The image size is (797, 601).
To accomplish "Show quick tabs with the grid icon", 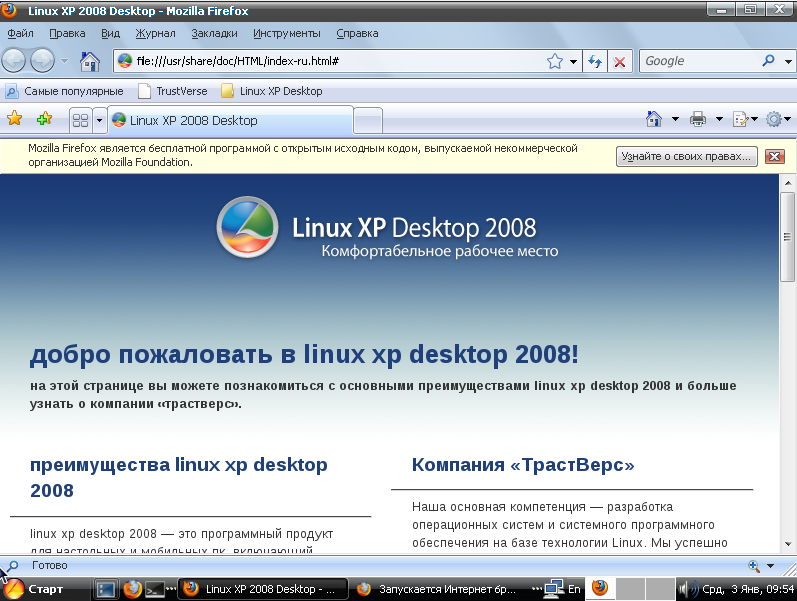I will point(80,121).
